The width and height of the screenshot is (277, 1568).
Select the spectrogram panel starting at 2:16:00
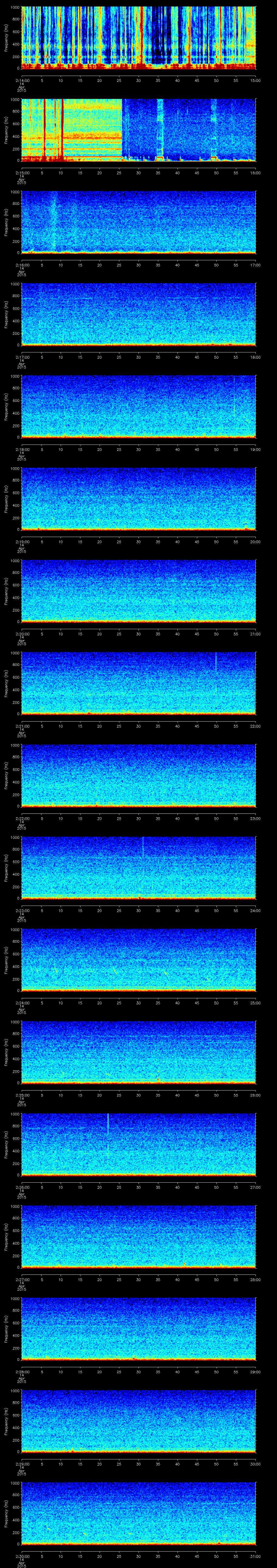[x=139, y=222]
